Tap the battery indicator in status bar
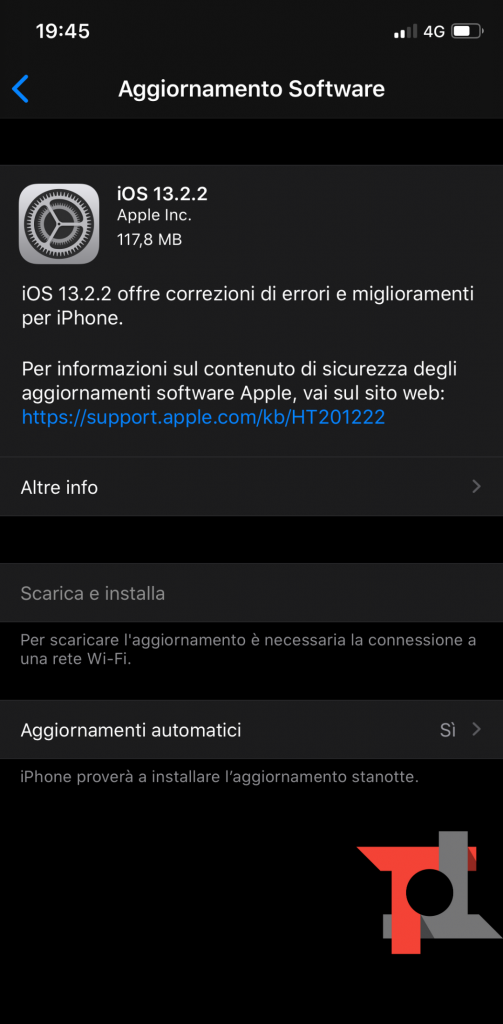The width and height of the screenshot is (503, 1024). (468, 31)
